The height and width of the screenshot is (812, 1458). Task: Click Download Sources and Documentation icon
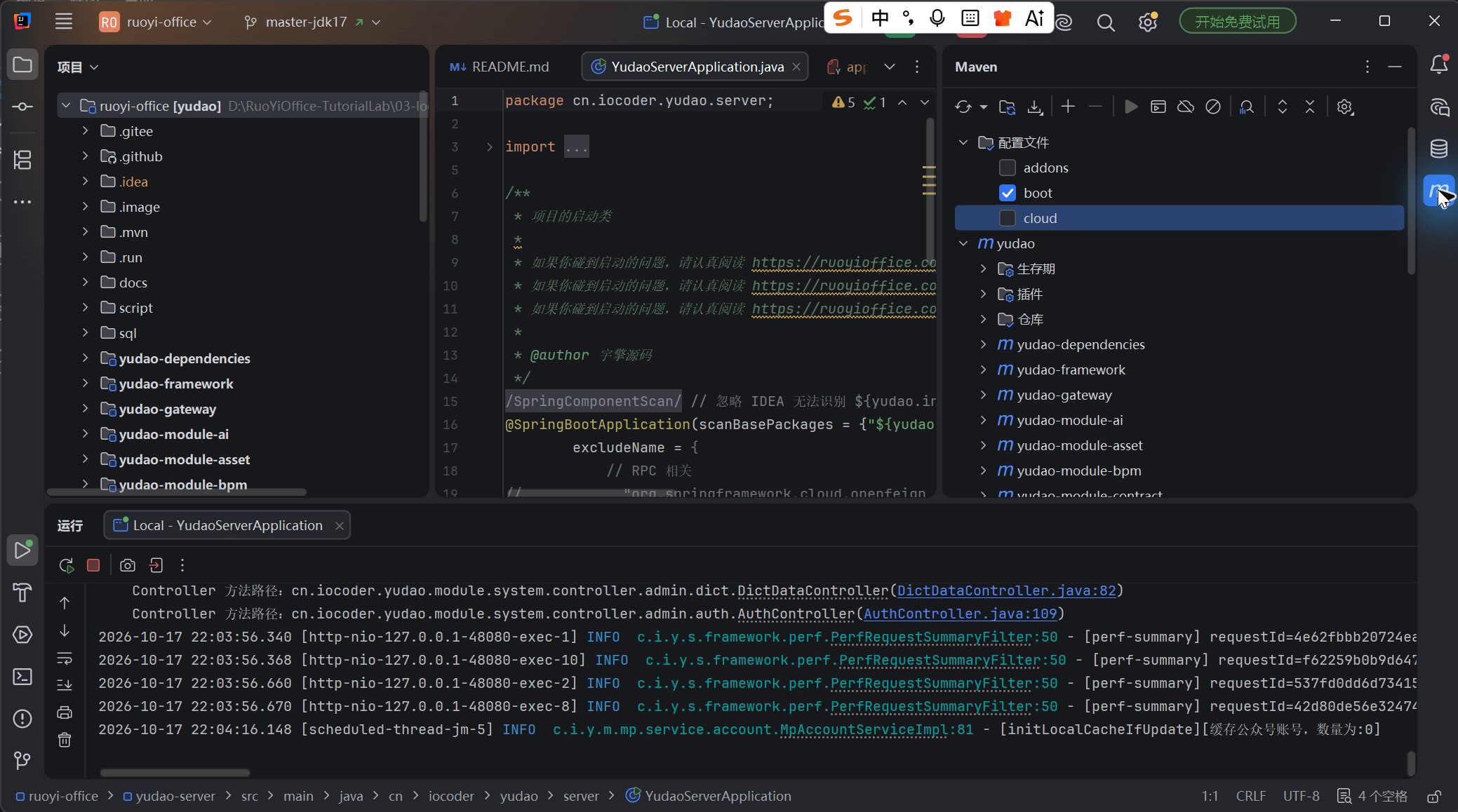(x=1035, y=107)
